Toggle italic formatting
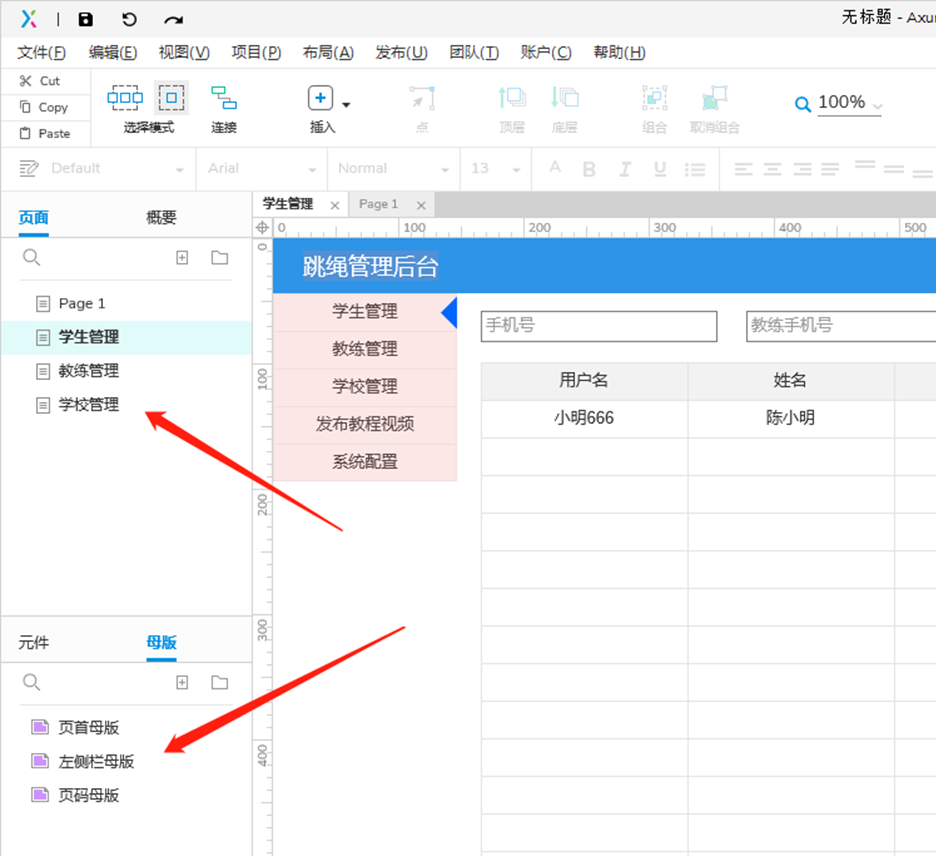The width and height of the screenshot is (936, 856). click(x=624, y=170)
